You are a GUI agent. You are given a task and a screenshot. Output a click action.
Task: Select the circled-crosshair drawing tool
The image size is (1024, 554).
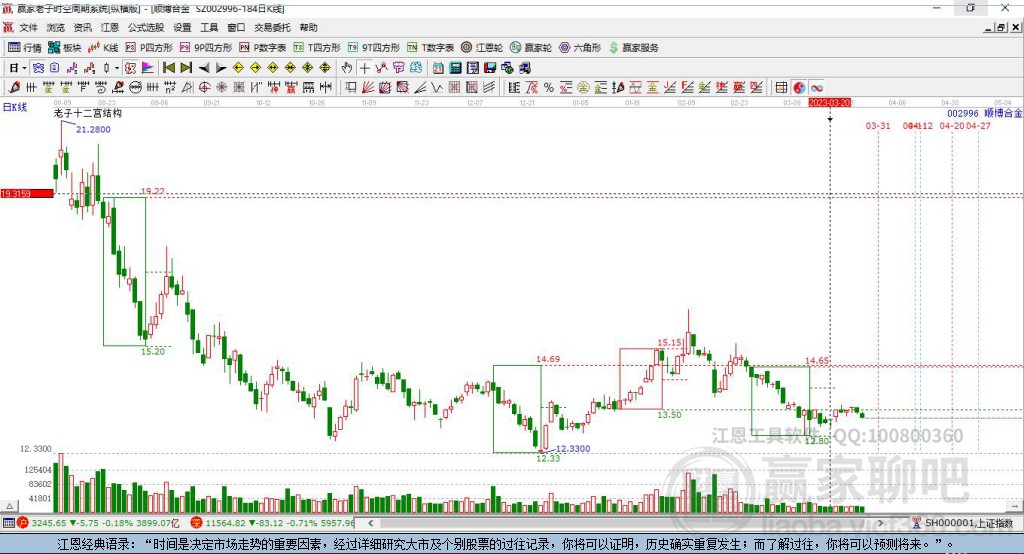click(204, 88)
